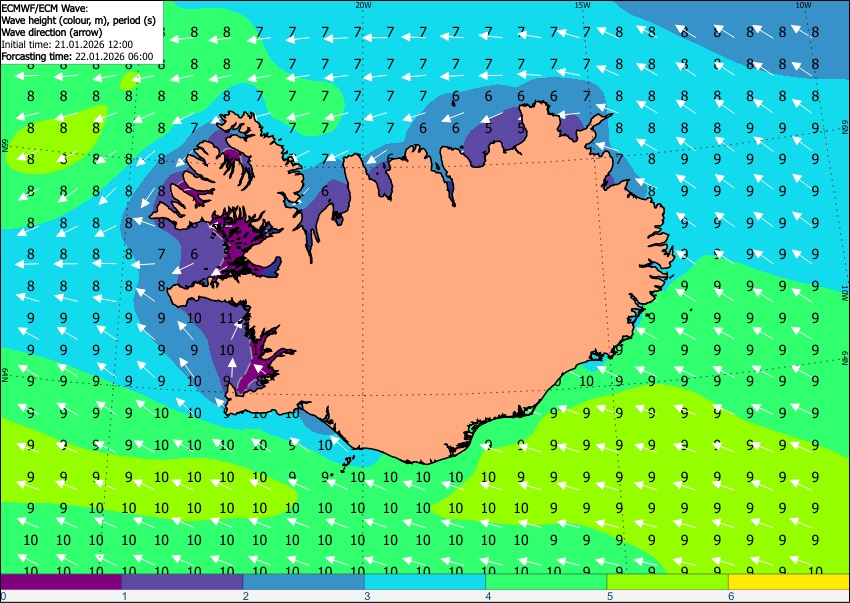This screenshot has height=603, width=850.
Task: Click the '20W' longitude label at top
Action: click(x=363, y=5)
